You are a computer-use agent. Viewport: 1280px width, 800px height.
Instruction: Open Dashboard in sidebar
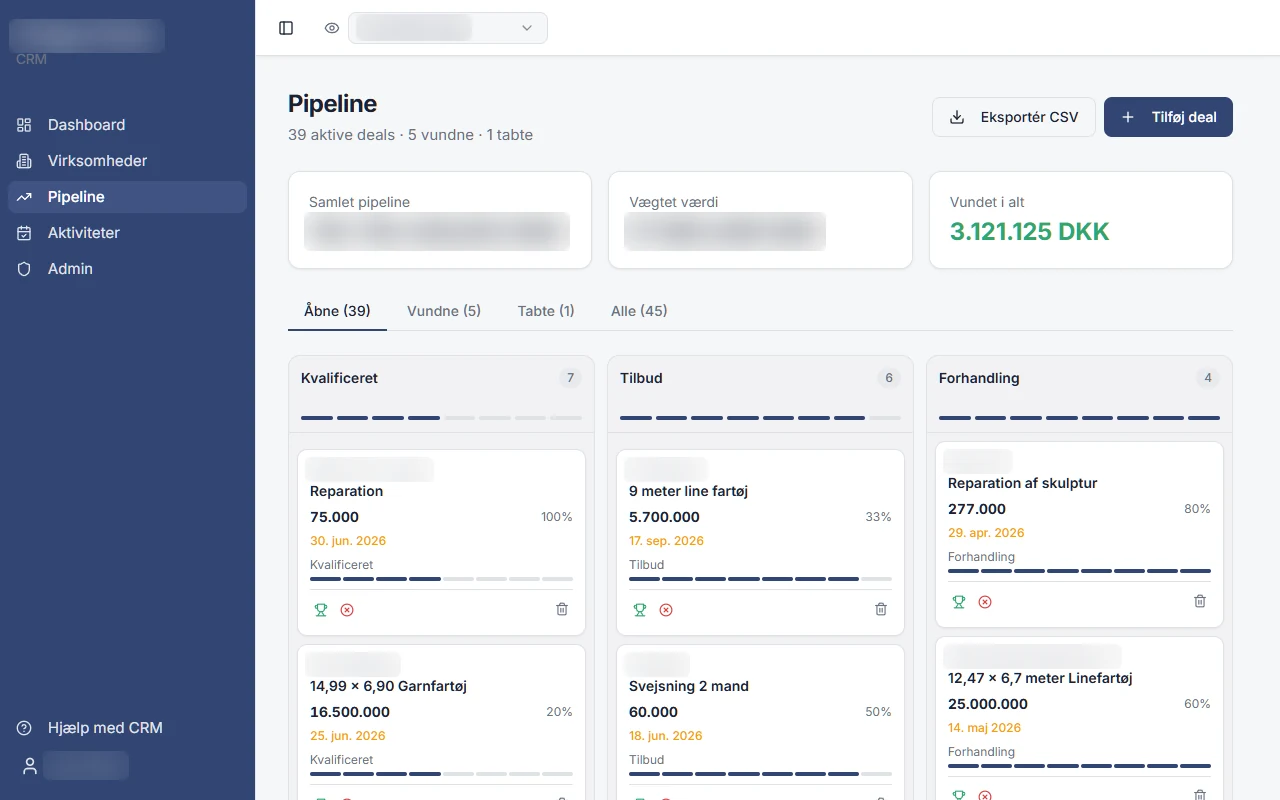click(127, 125)
